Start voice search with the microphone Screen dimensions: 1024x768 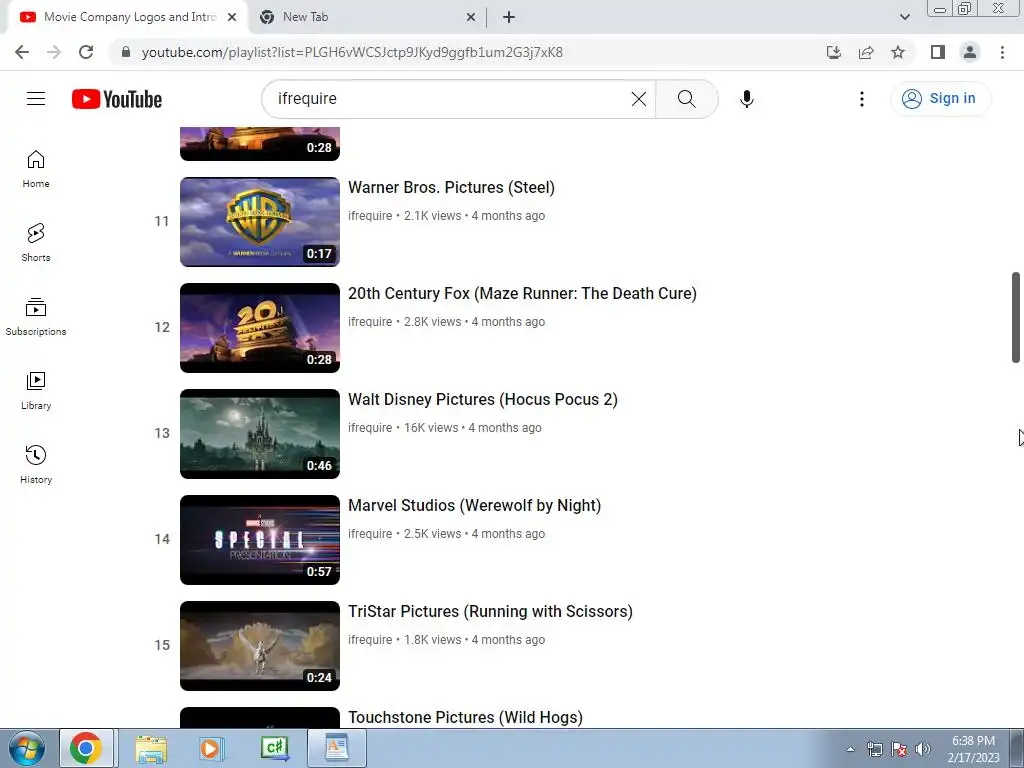(746, 99)
